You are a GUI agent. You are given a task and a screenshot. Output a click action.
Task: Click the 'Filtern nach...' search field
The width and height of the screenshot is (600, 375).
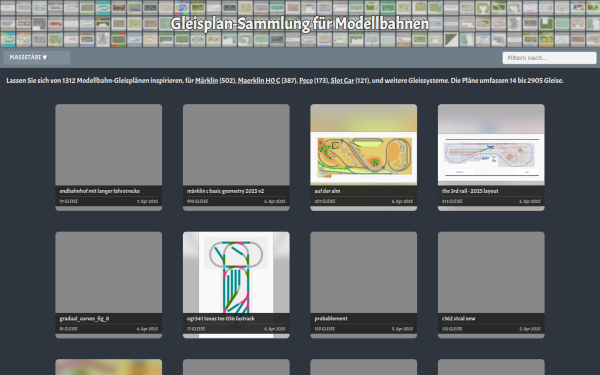coord(549,58)
